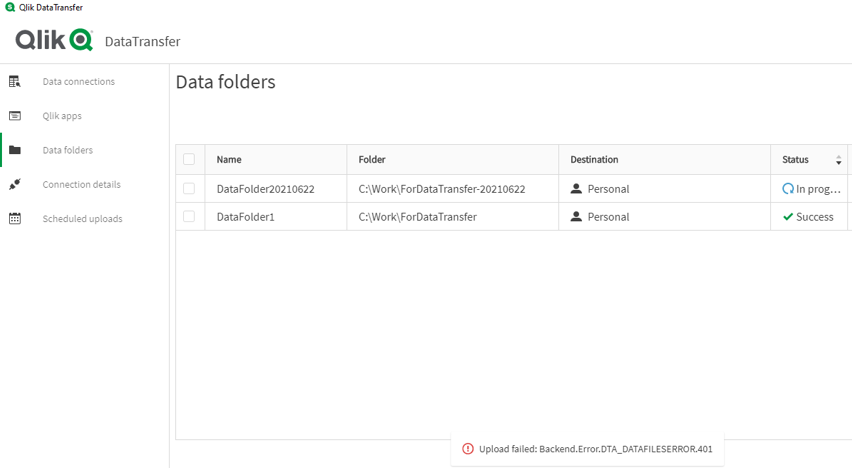Click the Data folders folder icon
852x468 pixels.
pos(15,150)
